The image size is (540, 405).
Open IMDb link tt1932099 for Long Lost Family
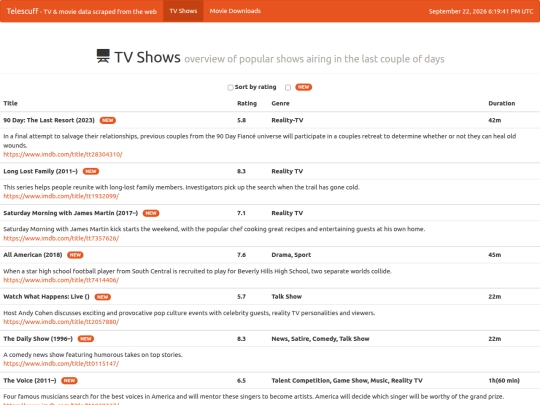(61, 196)
